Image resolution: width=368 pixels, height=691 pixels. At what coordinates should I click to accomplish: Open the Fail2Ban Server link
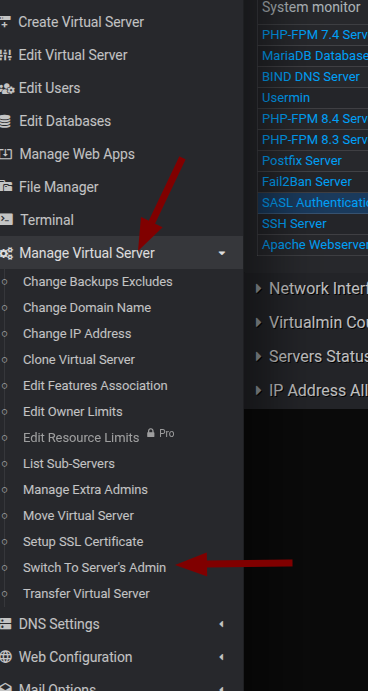pyautogui.click(x=307, y=182)
